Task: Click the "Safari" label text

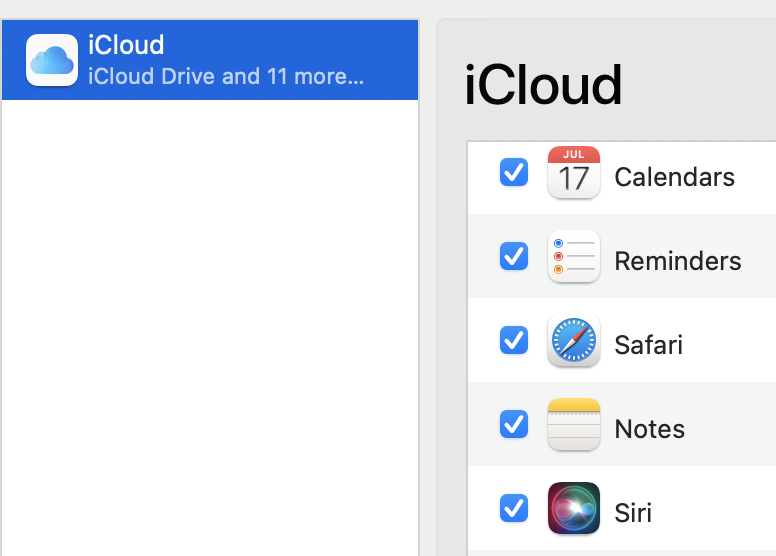Action: pos(648,345)
